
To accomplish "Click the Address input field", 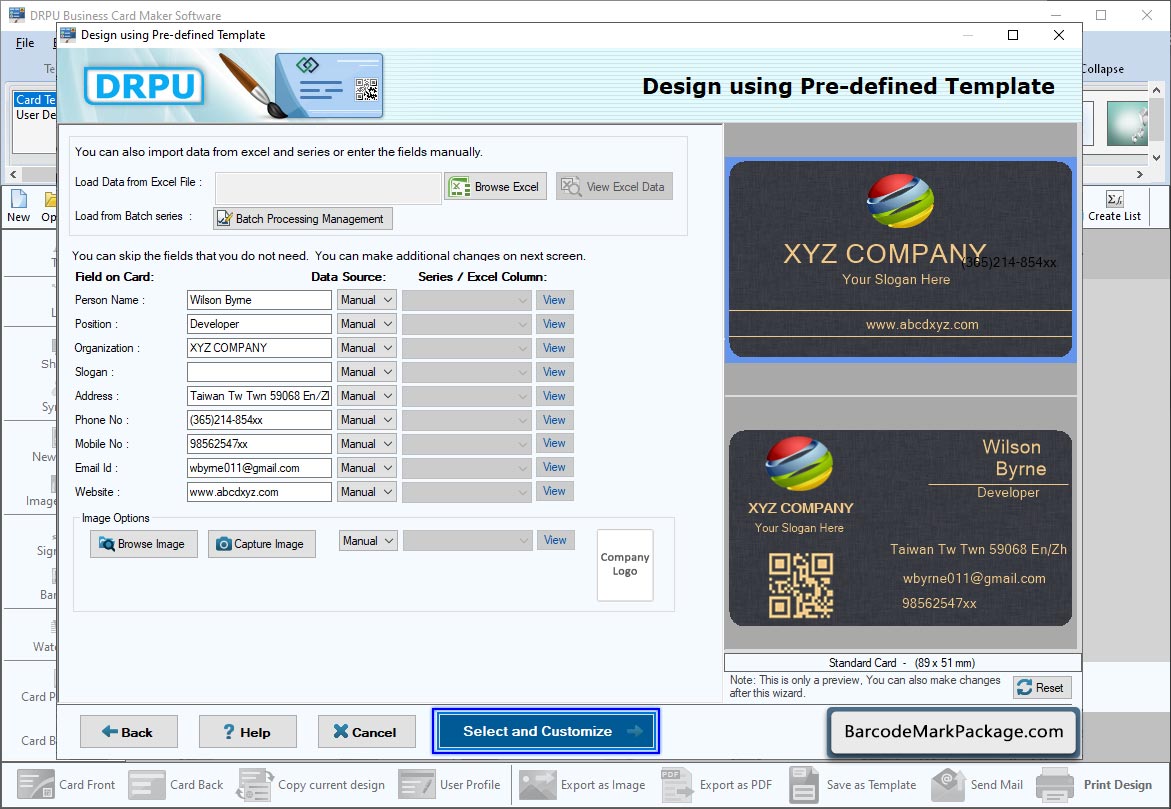I will pyautogui.click(x=259, y=396).
